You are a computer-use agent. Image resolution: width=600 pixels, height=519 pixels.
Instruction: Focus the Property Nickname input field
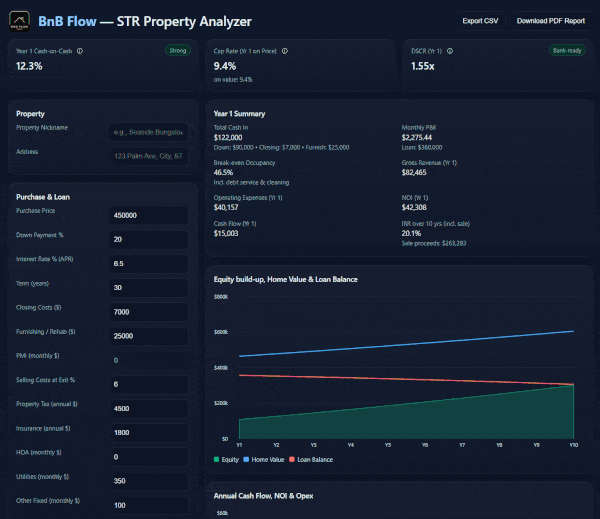pyautogui.click(x=148, y=132)
